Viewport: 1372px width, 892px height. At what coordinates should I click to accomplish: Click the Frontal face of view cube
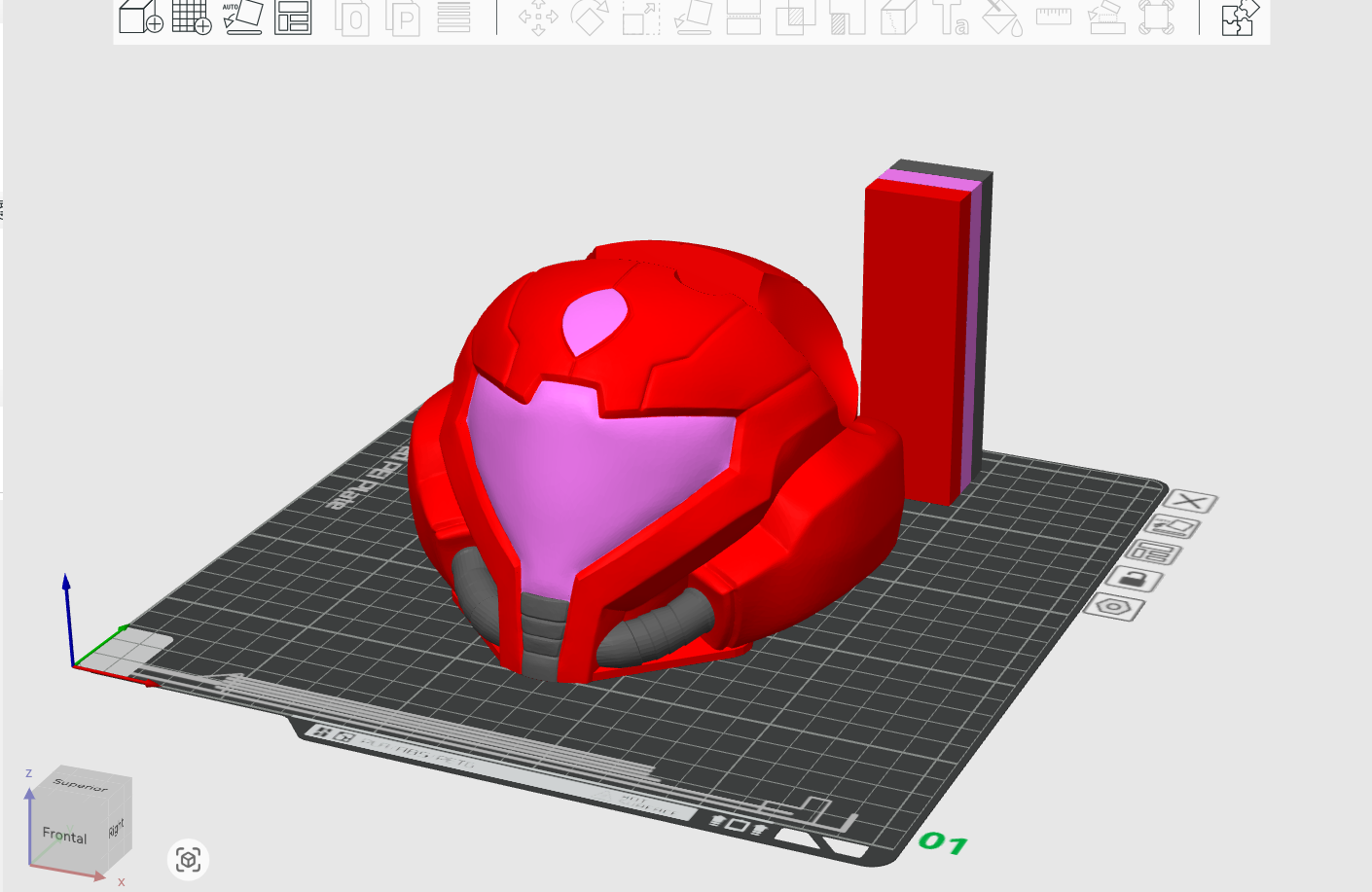pos(64,834)
